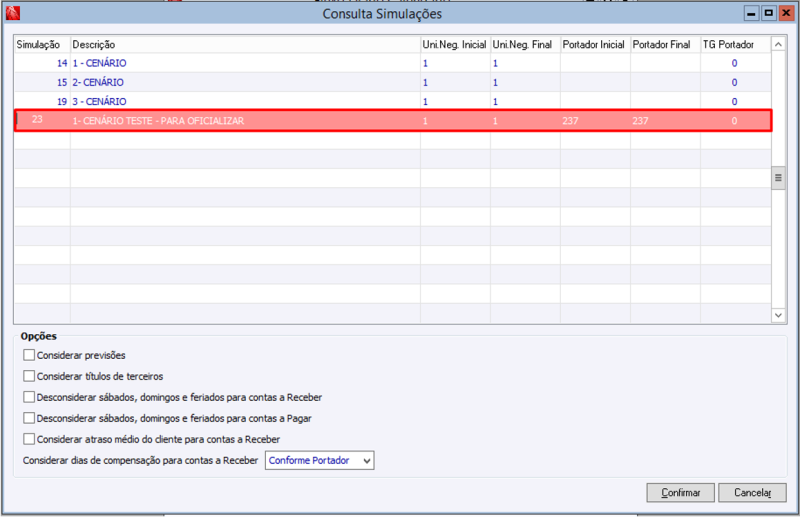The image size is (800, 517).
Task: Sort by the Descrição column header
Action: coord(245,44)
